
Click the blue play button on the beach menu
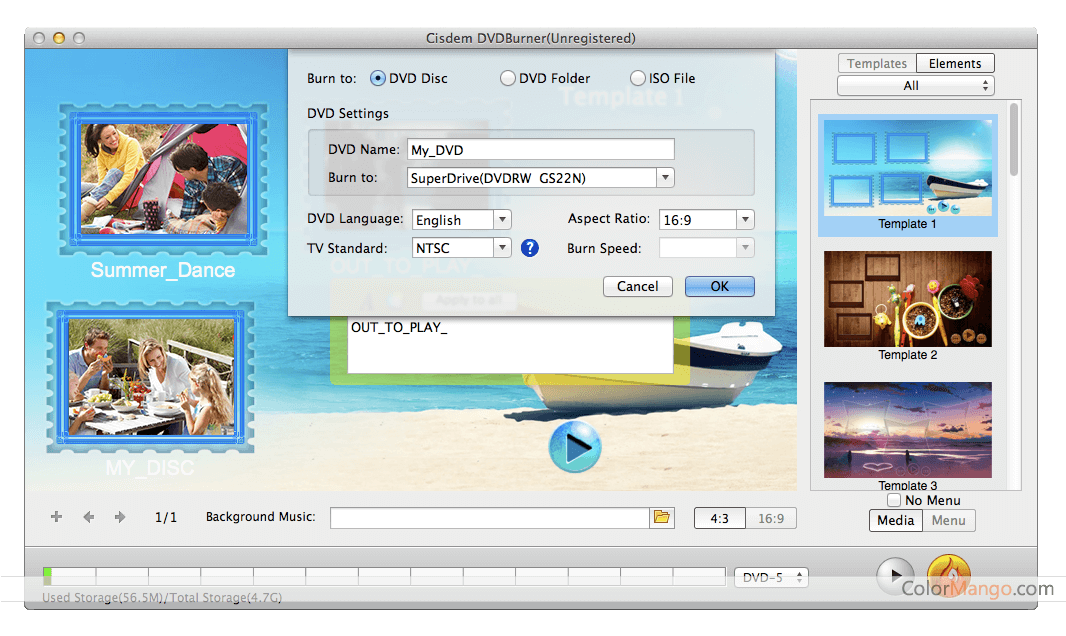coord(575,447)
